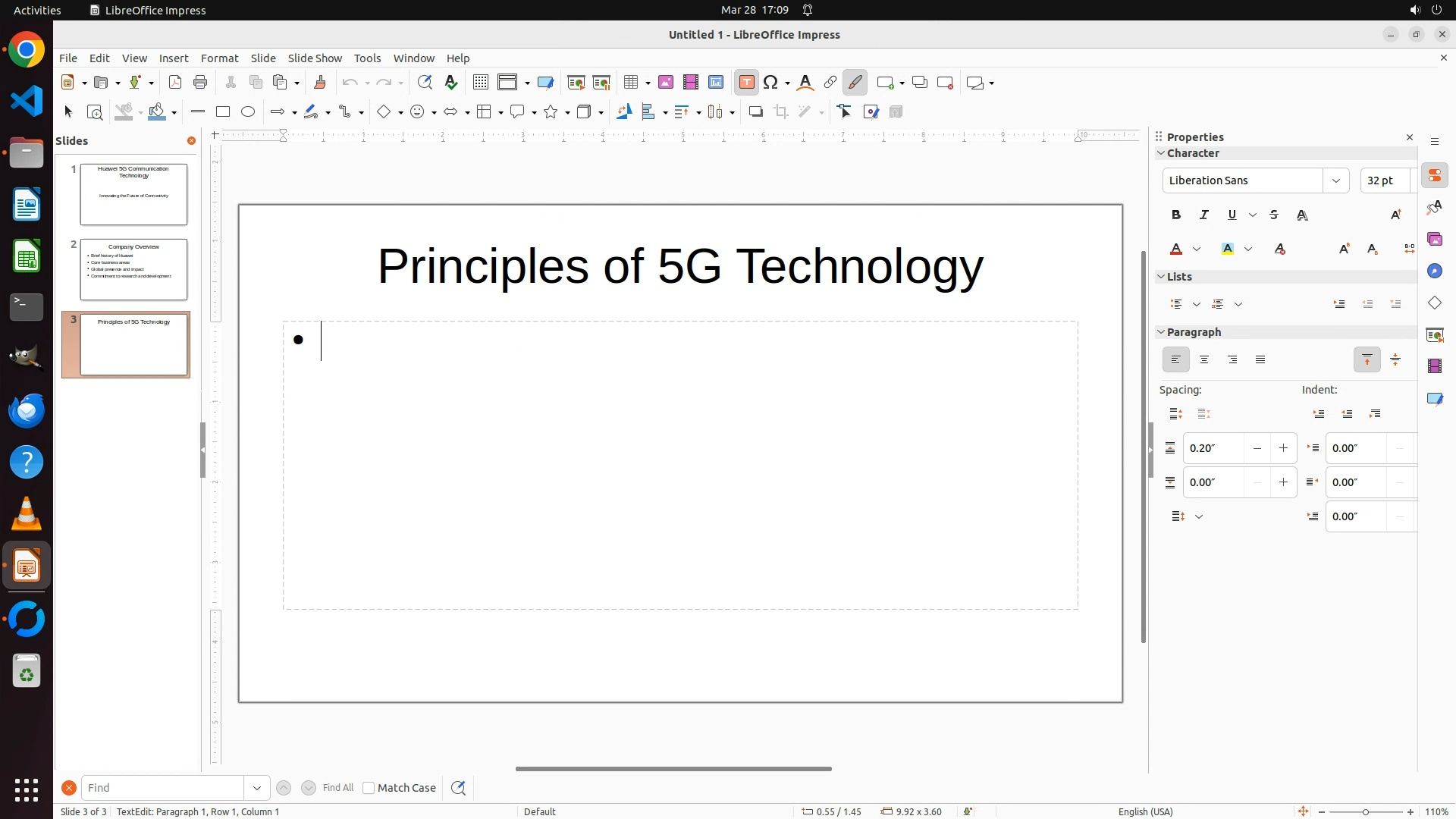Click the zoom slider in status bar

point(1365,811)
